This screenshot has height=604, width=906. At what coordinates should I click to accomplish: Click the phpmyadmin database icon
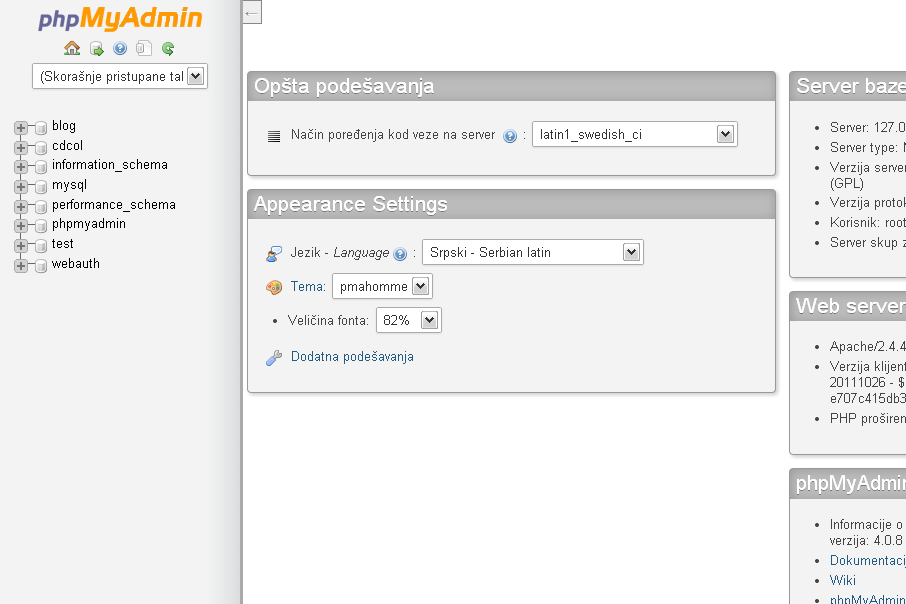point(41,225)
